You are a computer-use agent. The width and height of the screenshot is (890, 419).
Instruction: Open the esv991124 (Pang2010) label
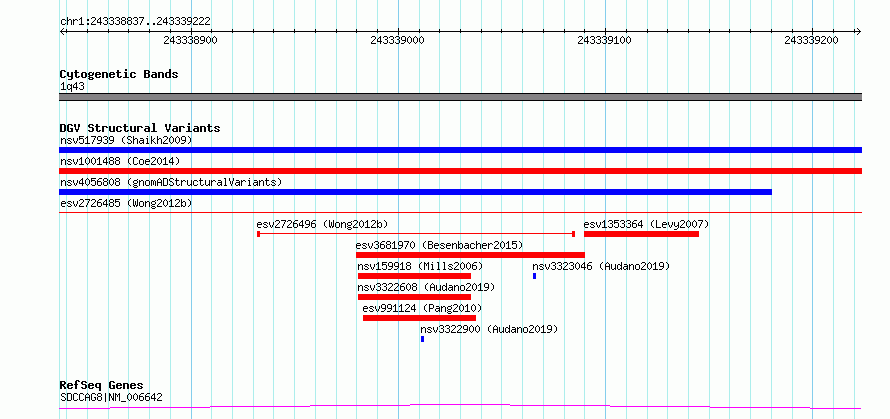tap(422, 308)
